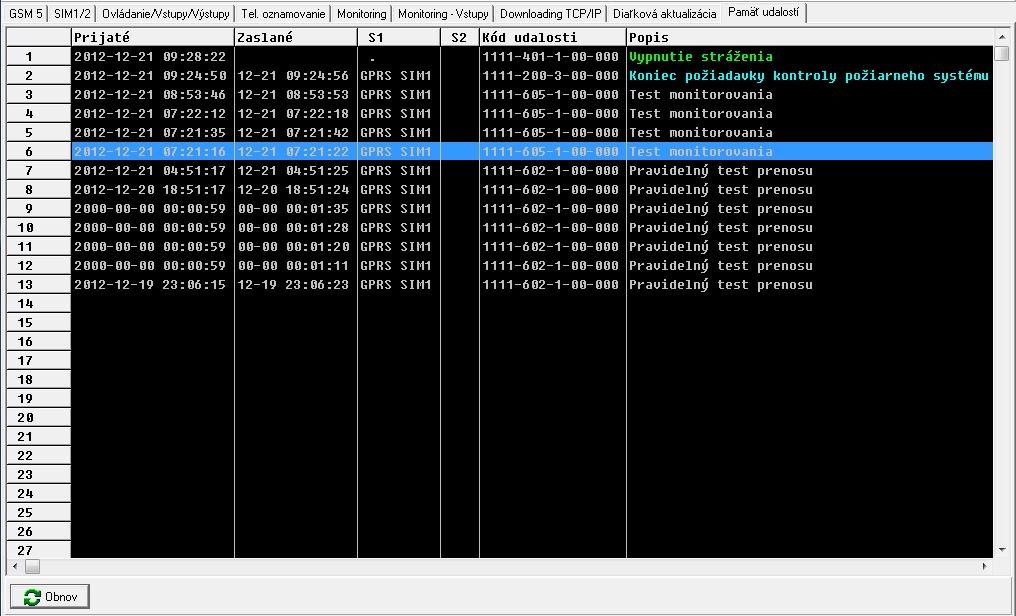Click received time 2012-12-21 07:22:12
This screenshot has width=1016, height=616.
(x=150, y=113)
